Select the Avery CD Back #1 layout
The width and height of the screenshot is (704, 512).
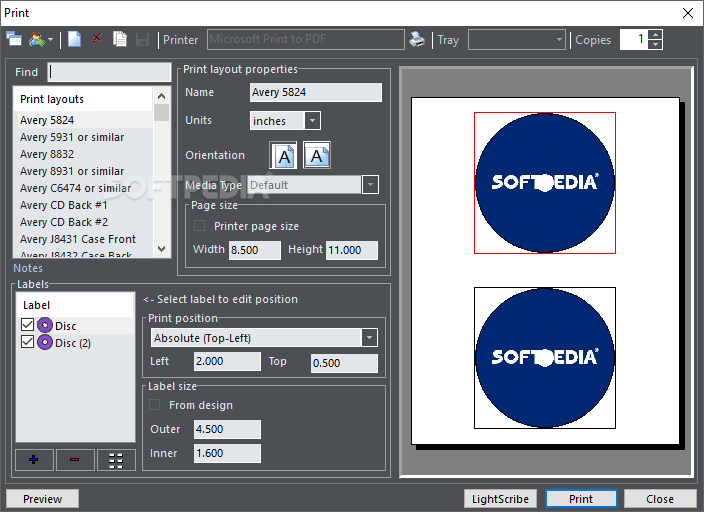coord(83,205)
